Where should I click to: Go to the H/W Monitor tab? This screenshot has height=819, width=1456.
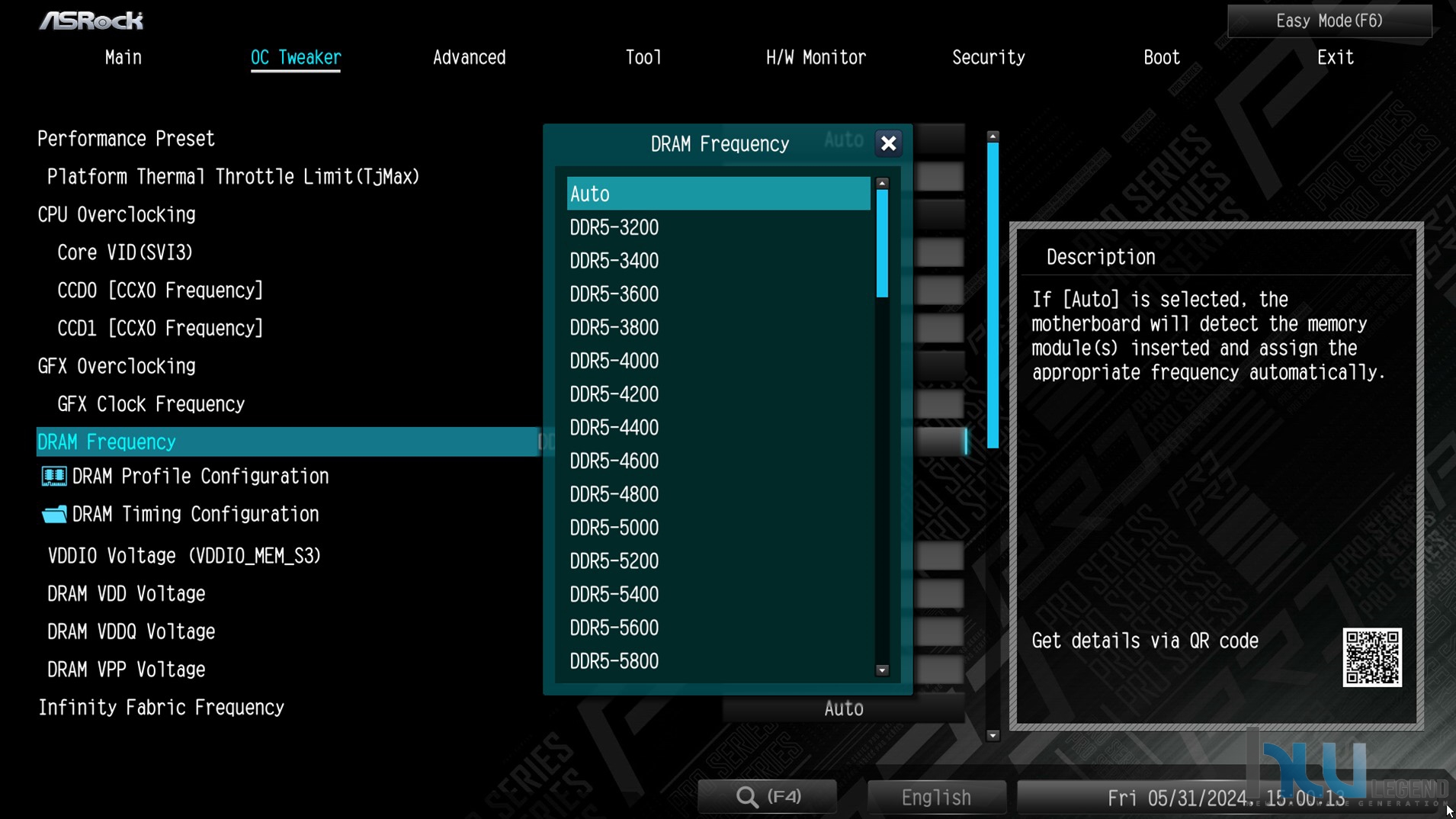[816, 58]
